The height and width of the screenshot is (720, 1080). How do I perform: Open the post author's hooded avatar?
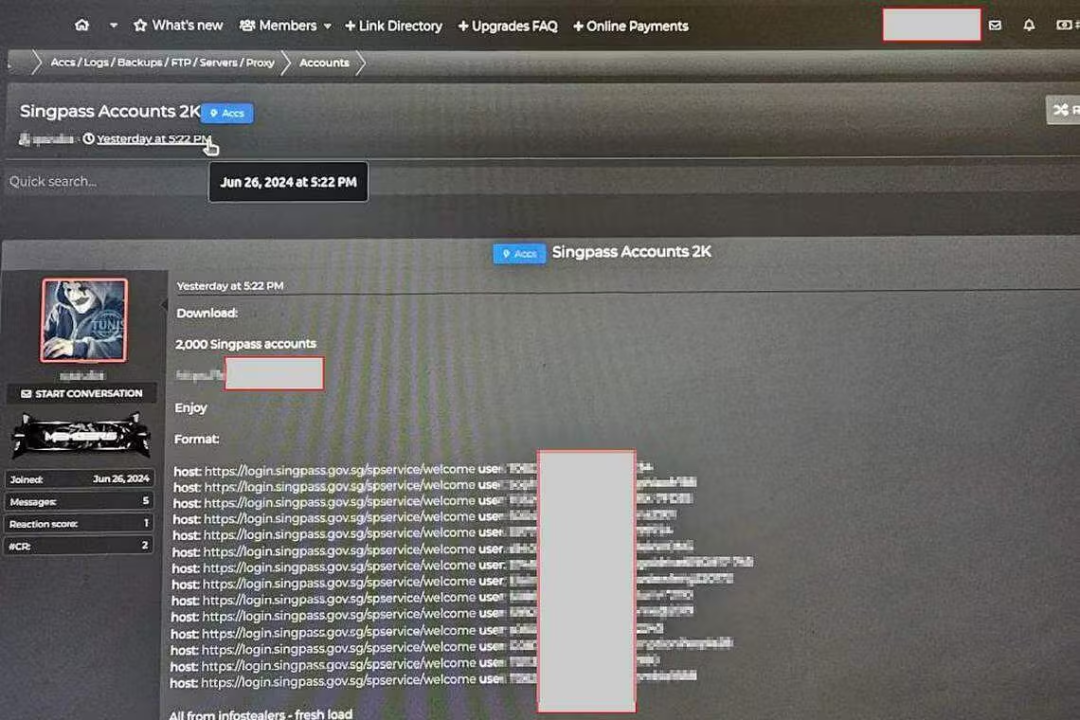[x=84, y=320]
